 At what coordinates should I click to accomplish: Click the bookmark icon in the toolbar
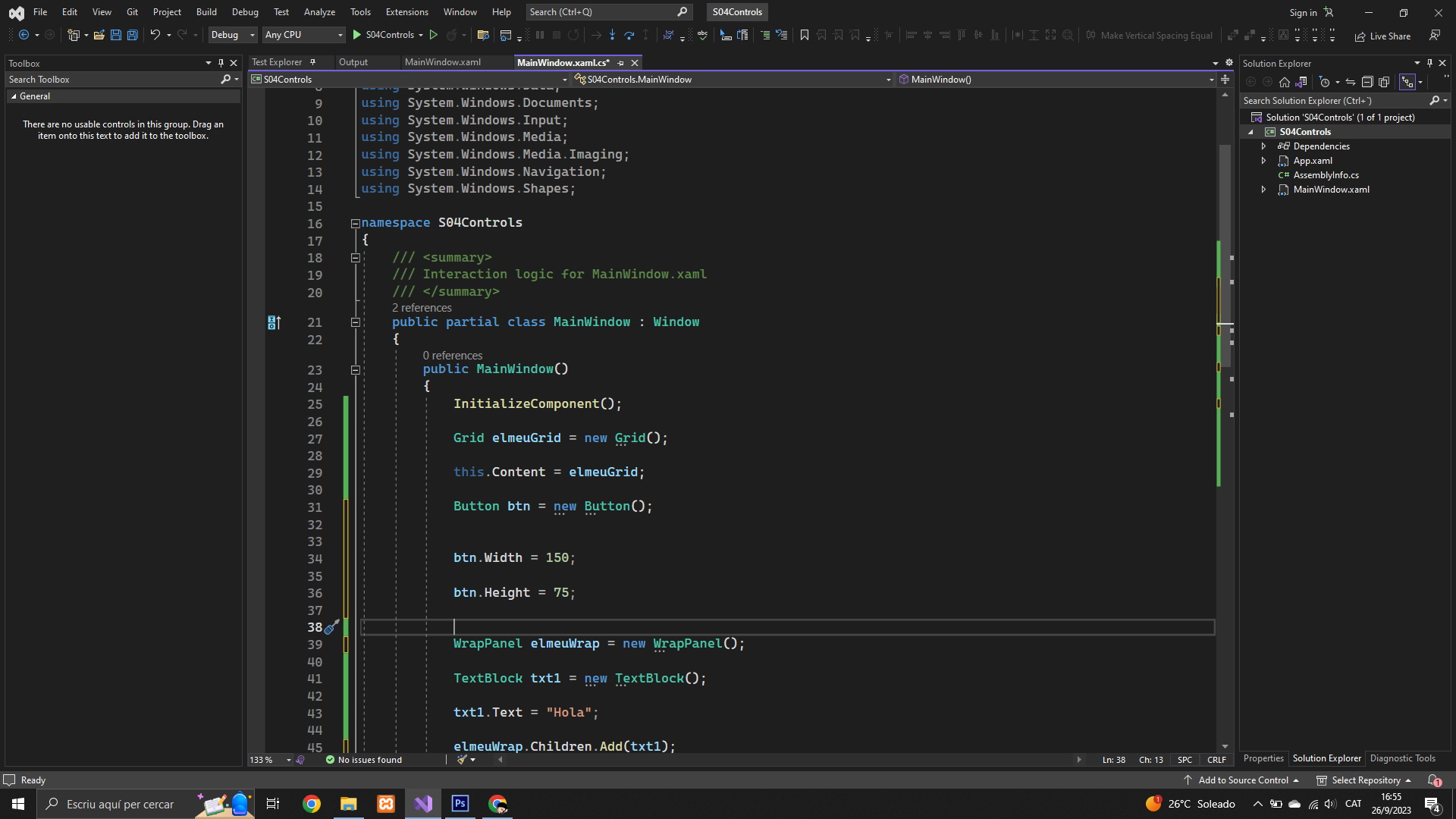(805, 35)
